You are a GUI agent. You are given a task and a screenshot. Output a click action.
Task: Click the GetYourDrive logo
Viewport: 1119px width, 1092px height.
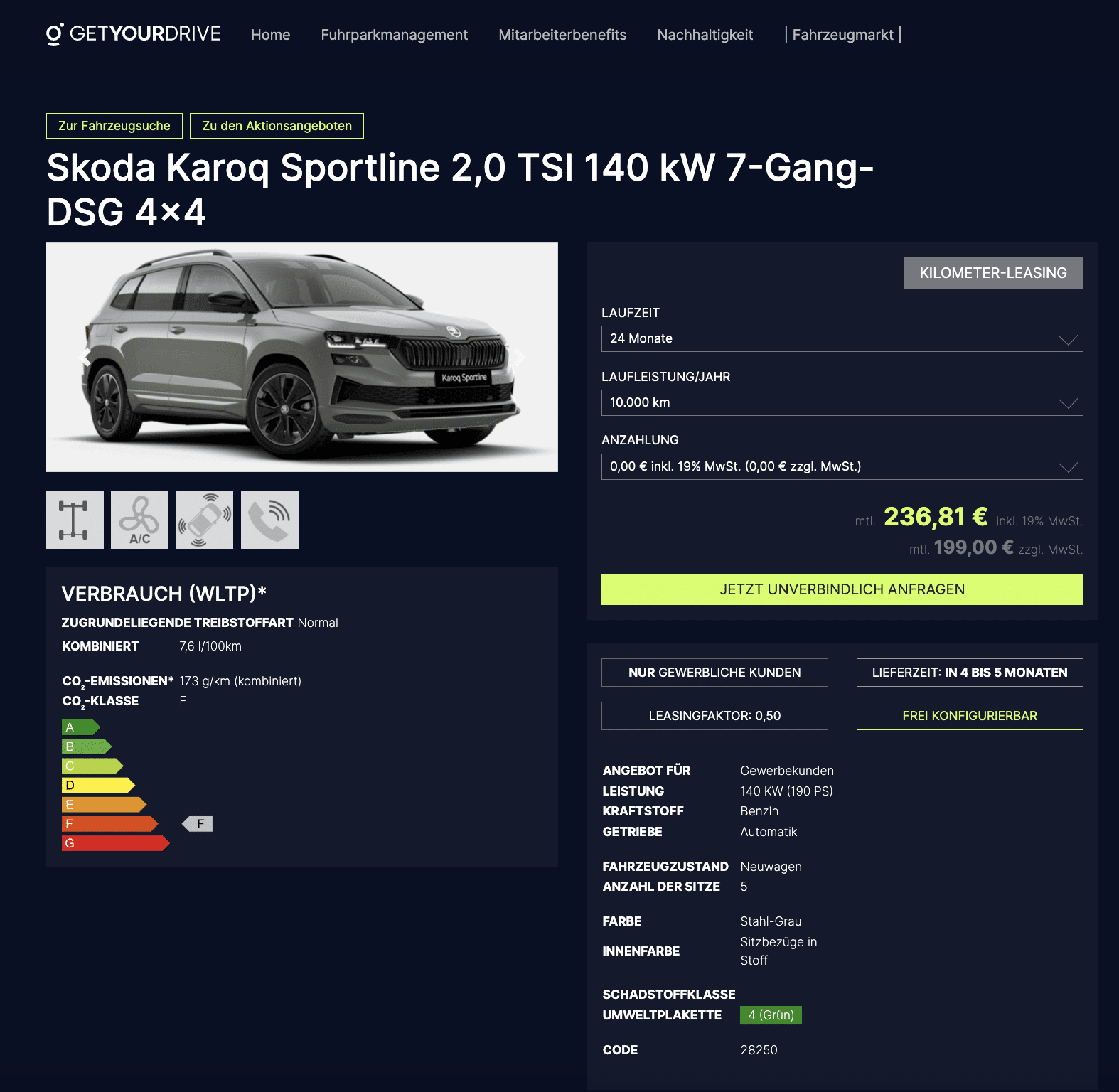coord(134,34)
